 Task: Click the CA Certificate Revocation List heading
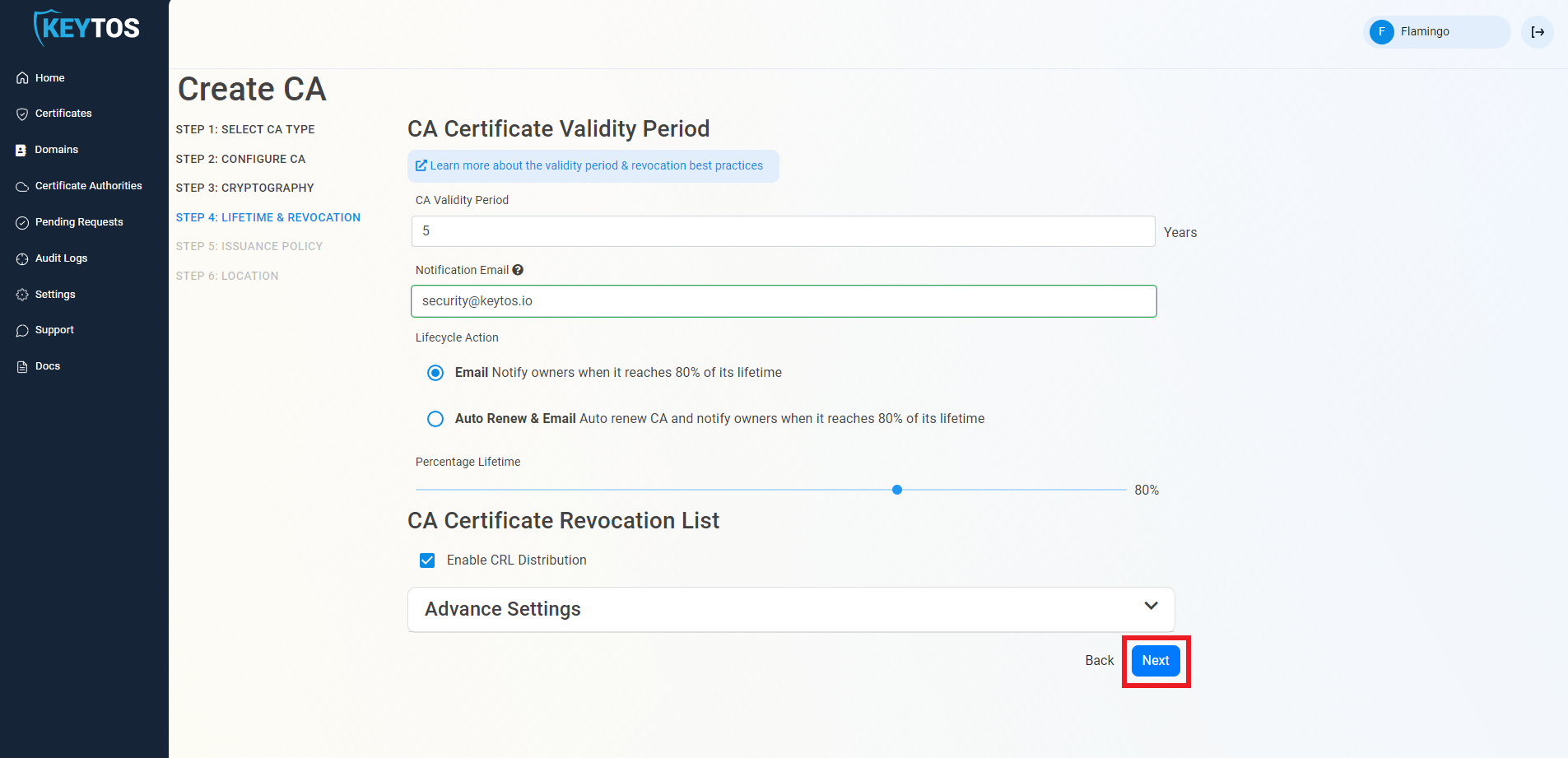coord(563,521)
